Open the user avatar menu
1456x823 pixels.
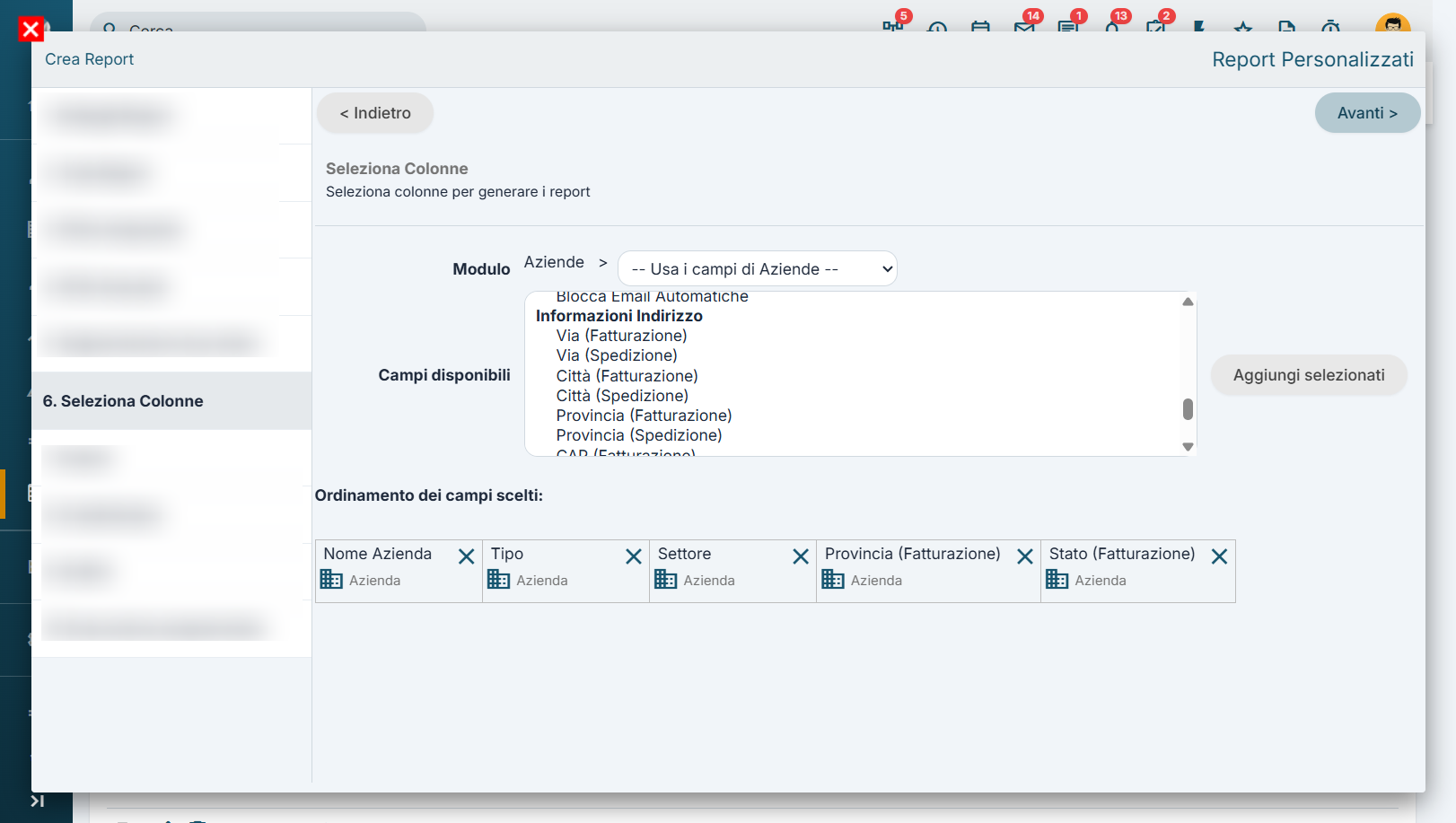(1393, 24)
